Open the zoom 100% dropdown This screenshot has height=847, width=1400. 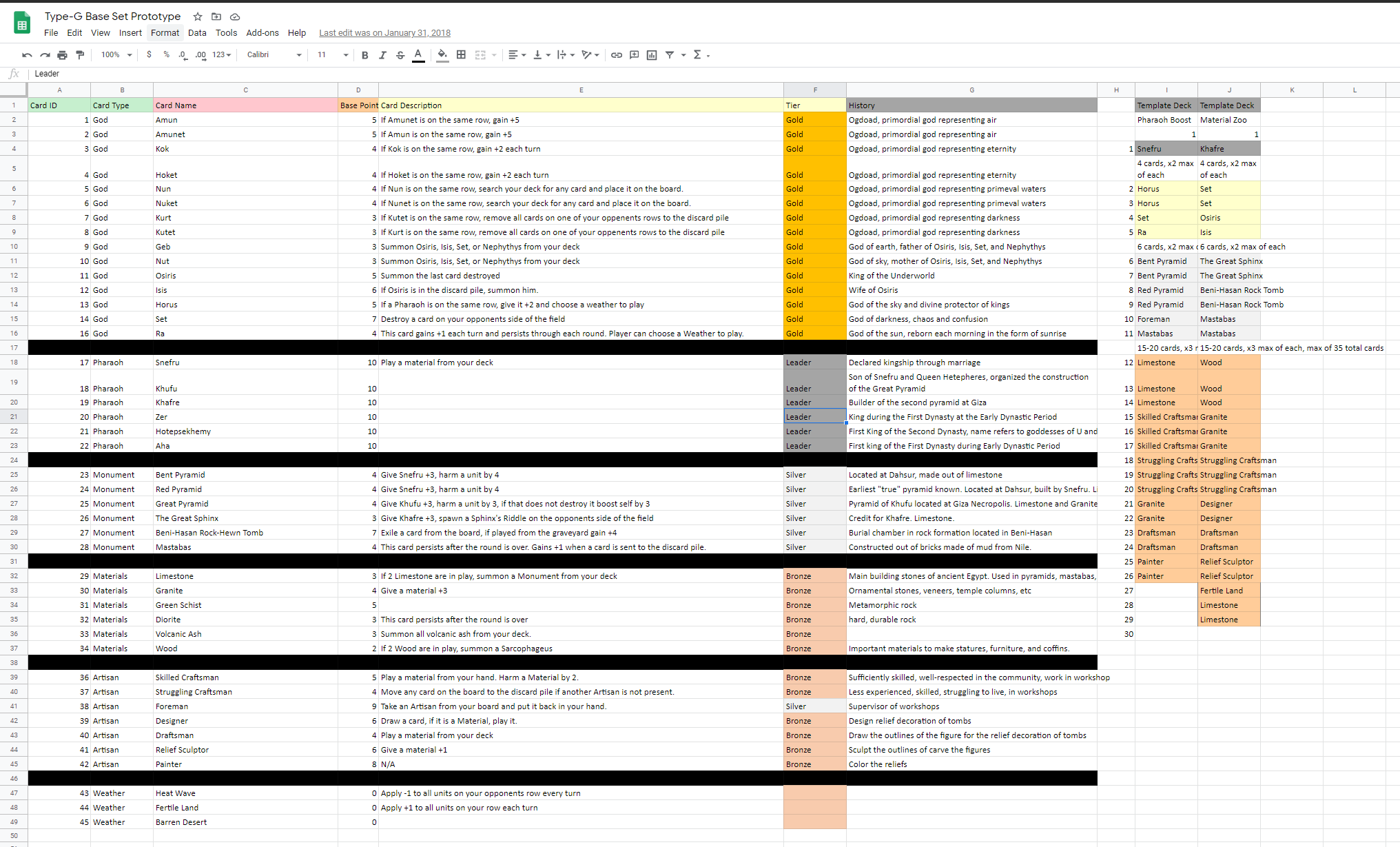click(116, 55)
